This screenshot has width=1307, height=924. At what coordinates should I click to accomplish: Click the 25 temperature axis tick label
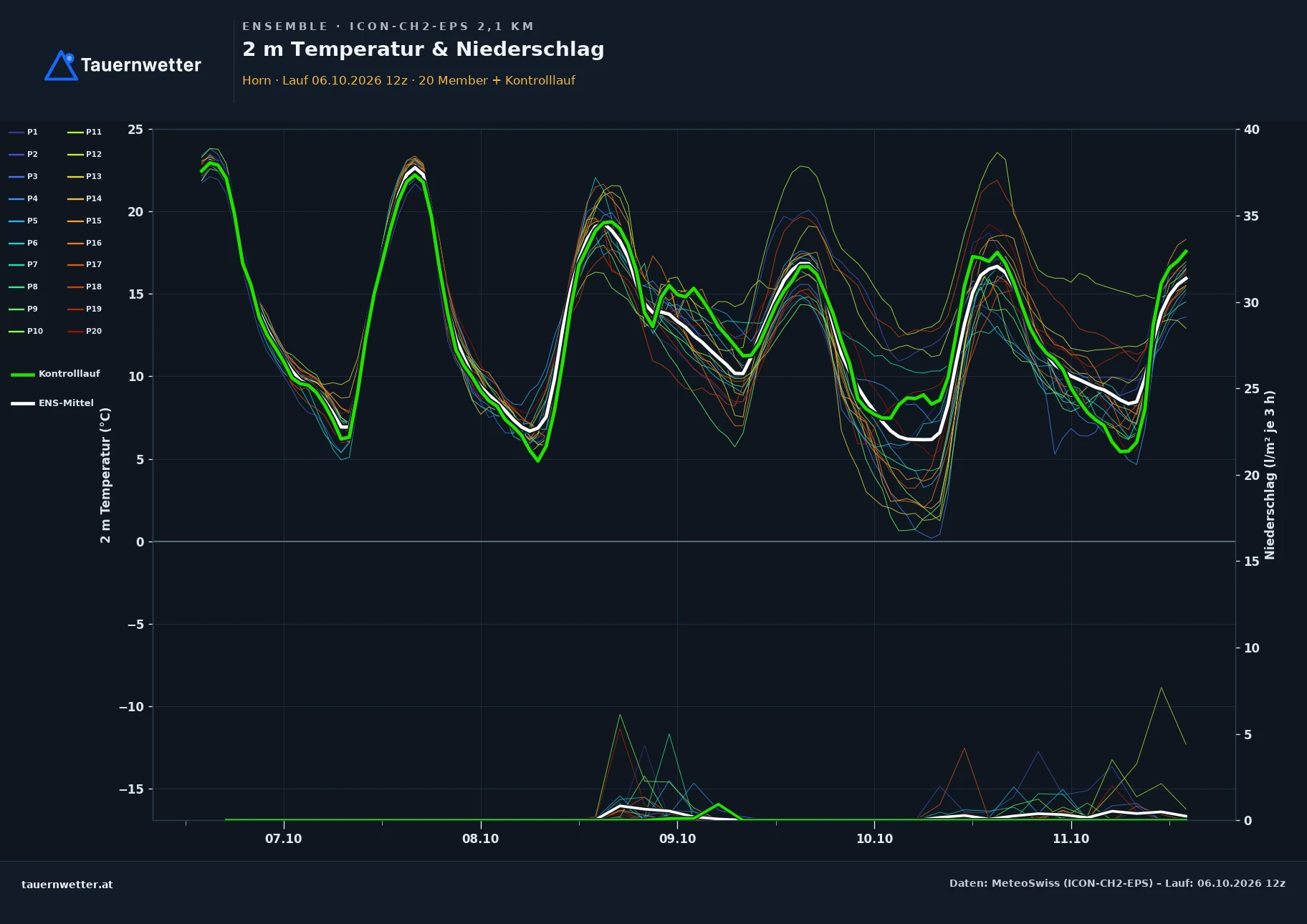(135, 130)
